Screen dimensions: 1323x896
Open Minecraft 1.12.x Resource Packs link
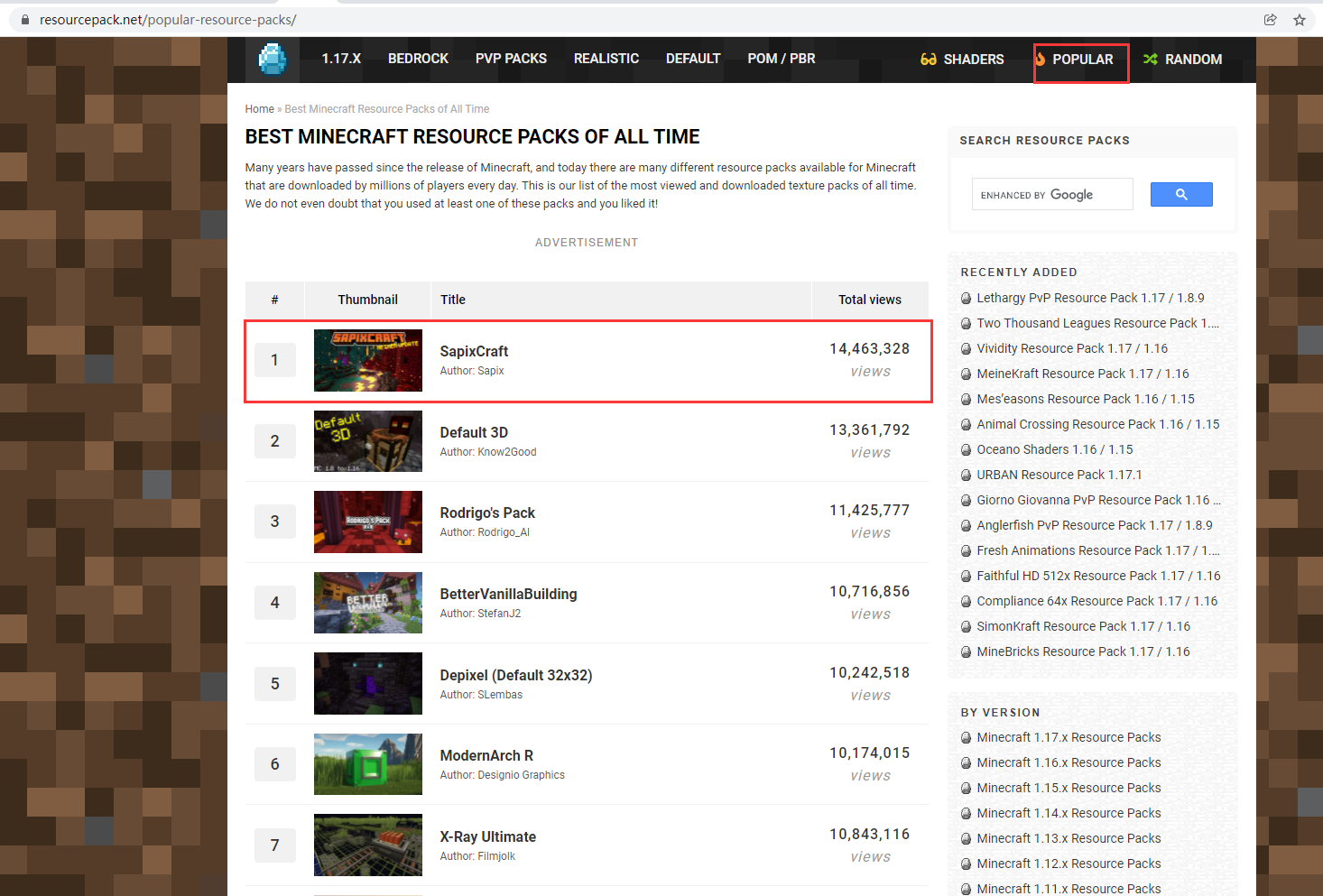1069,864
